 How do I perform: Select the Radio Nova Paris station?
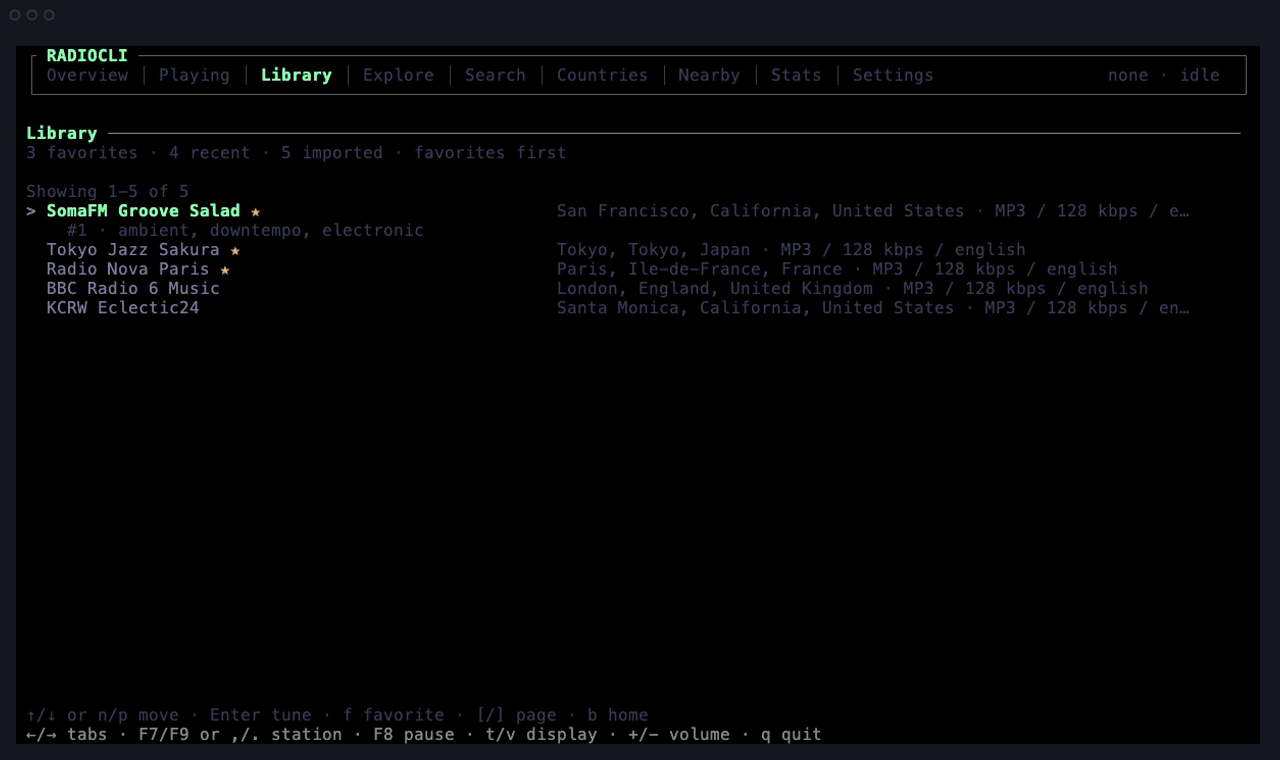(x=128, y=269)
